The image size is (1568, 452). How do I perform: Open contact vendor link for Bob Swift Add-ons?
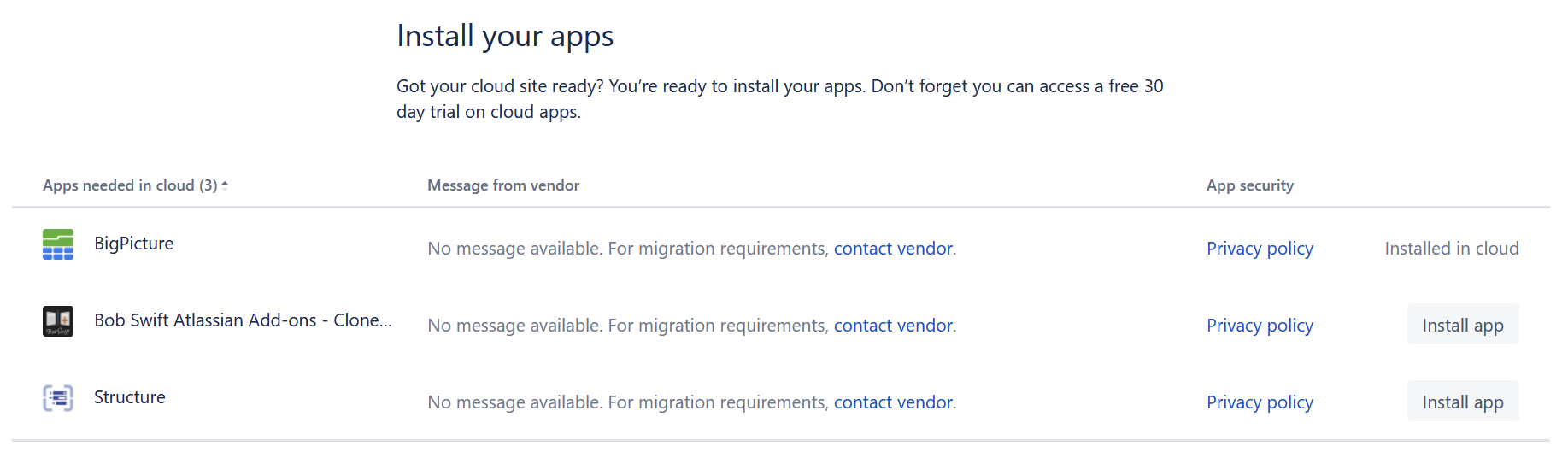(x=893, y=326)
